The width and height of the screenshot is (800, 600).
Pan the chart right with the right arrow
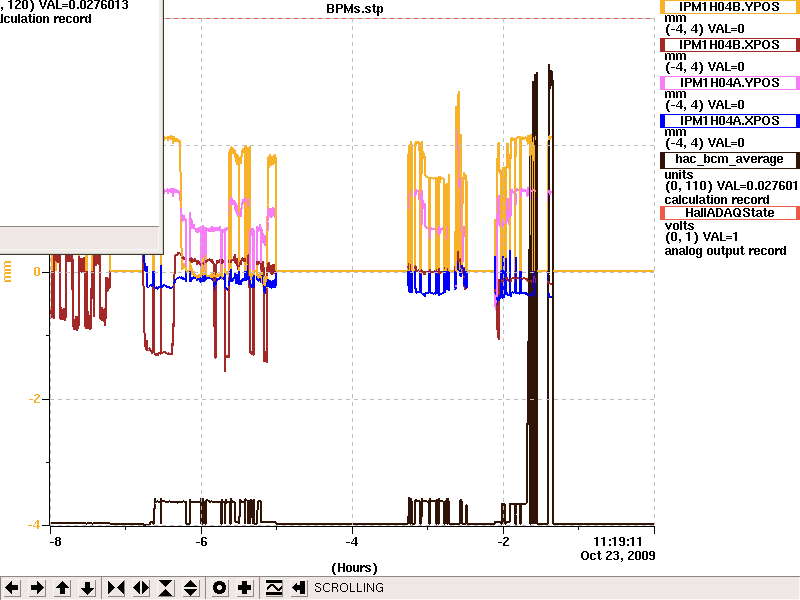(37, 588)
